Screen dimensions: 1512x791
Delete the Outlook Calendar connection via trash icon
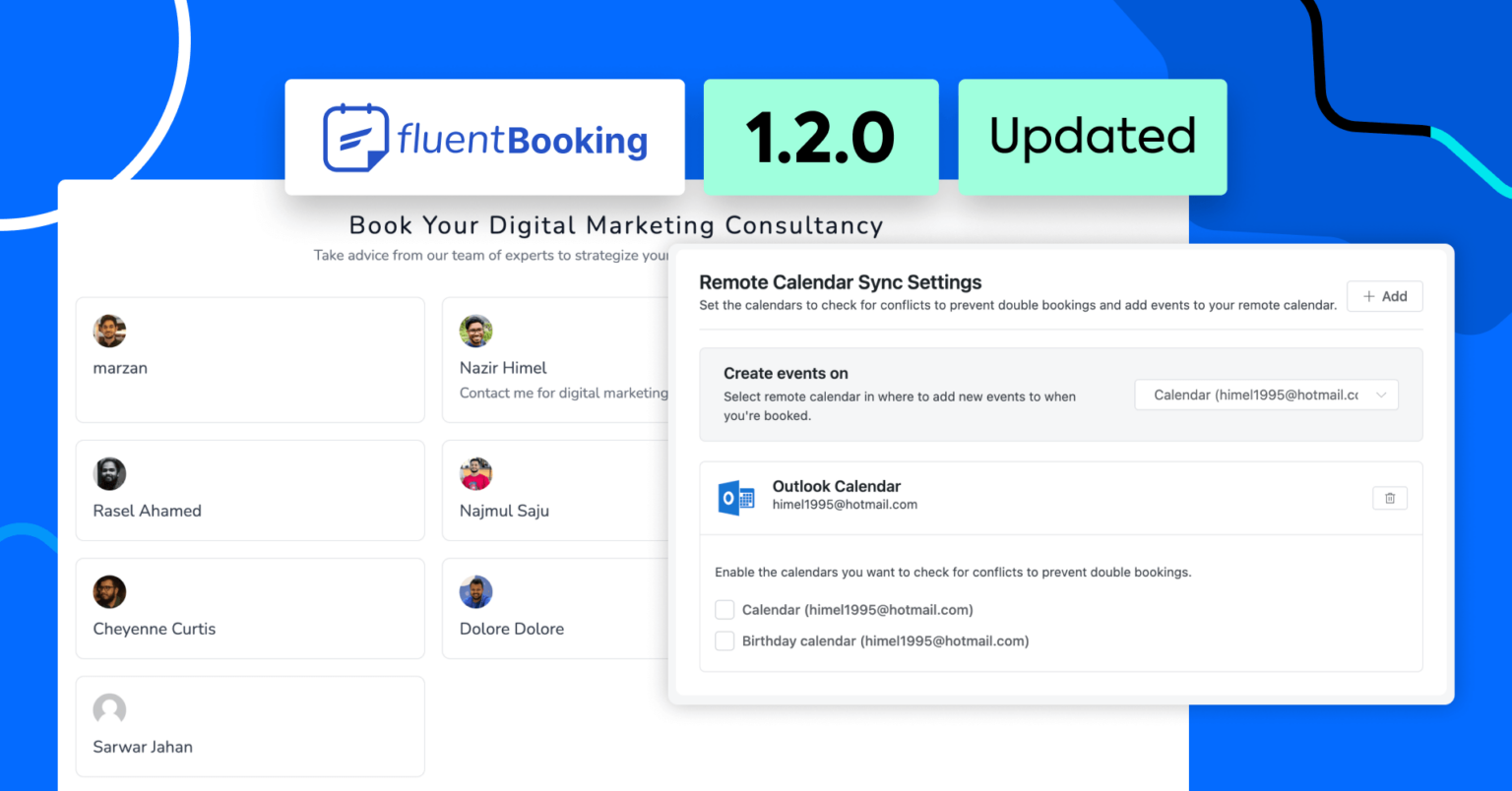(1390, 498)
